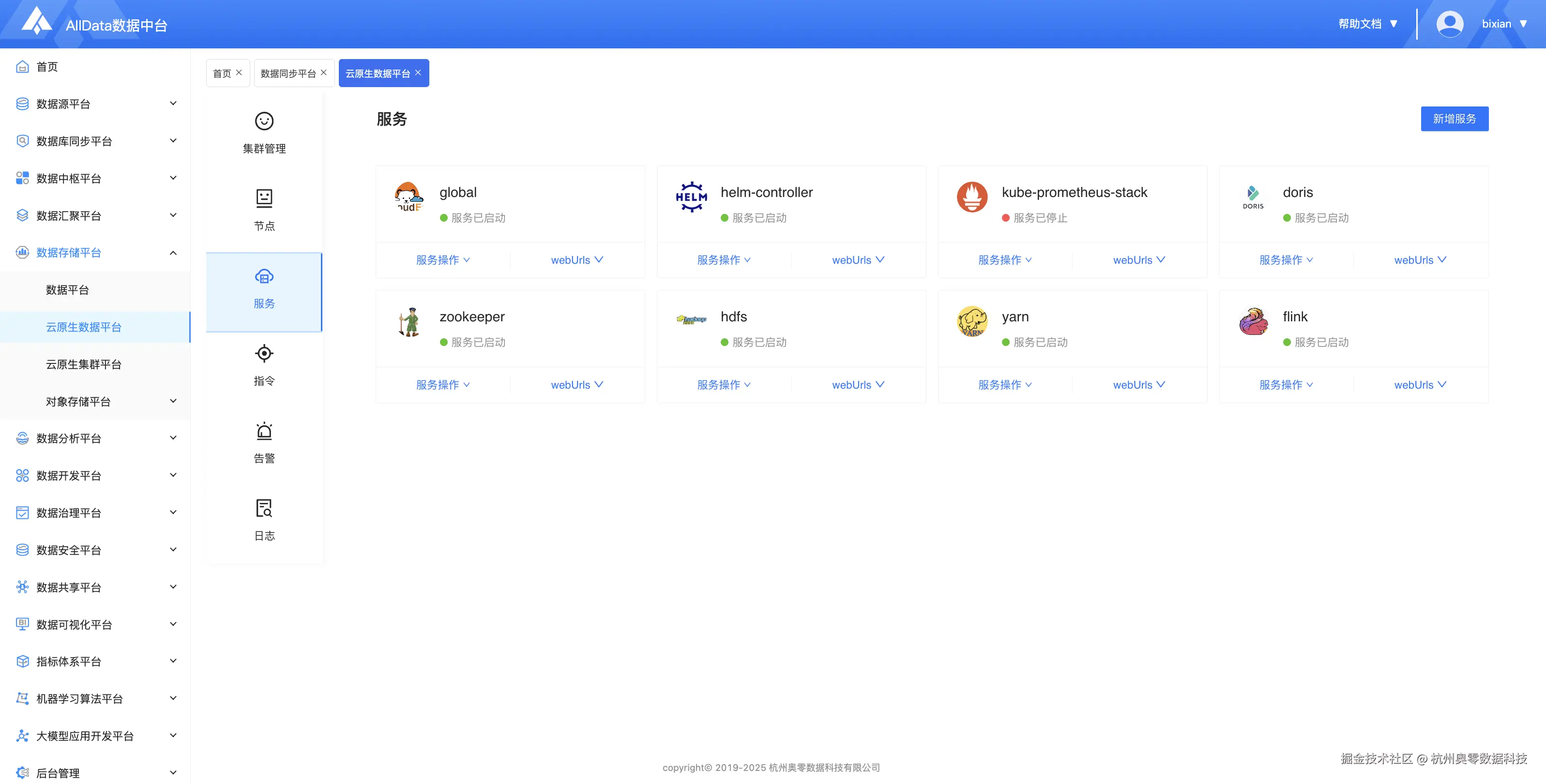Close the 云原生数据平台 tab
Viewport: 1546px width, 784px height.
[418, 73]
